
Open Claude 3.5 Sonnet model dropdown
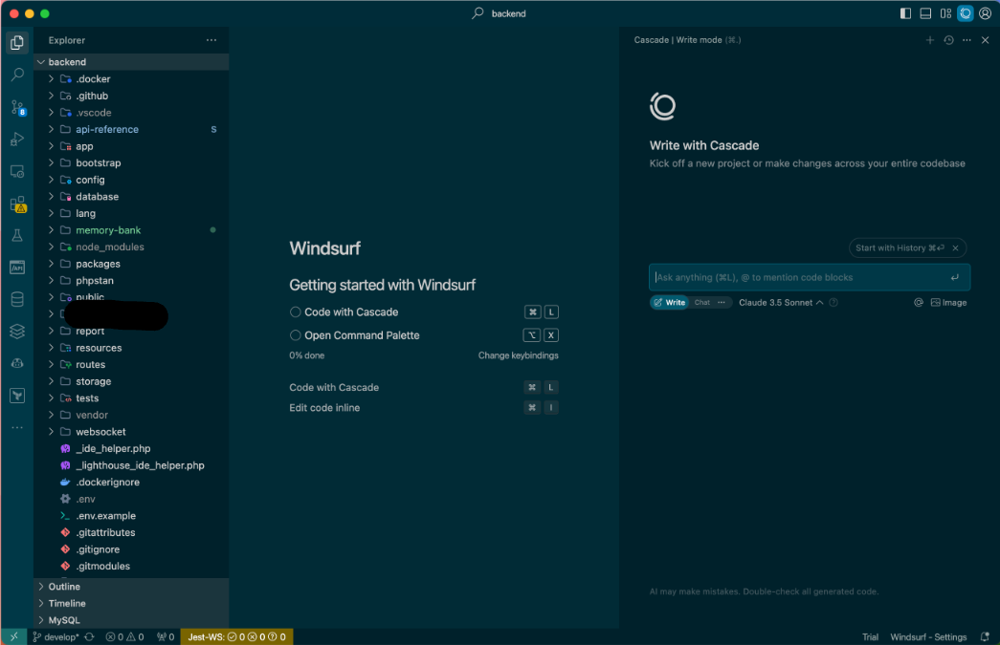click(781, 302)
